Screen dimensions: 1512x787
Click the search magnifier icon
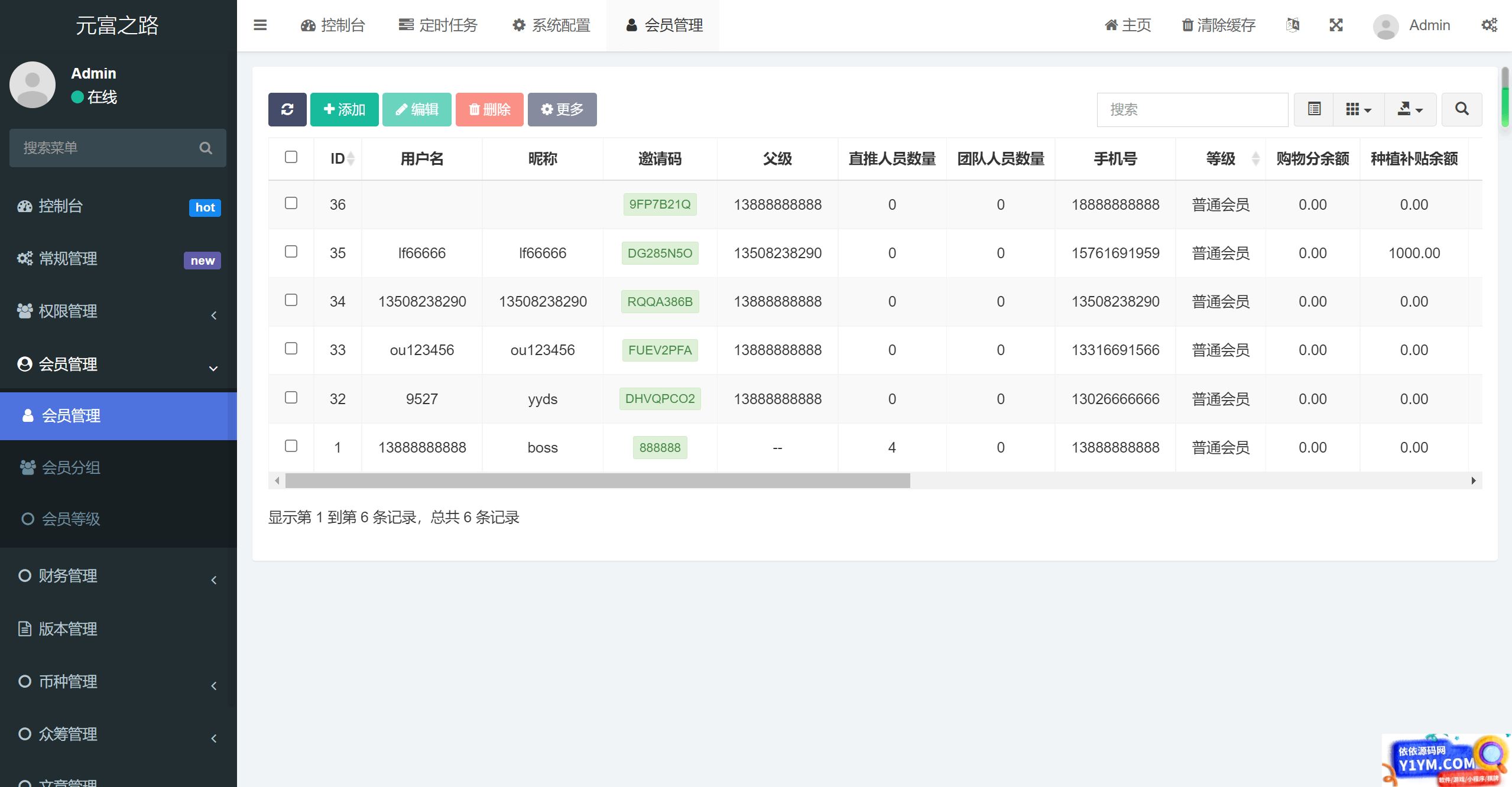(x=1461, y=109)
